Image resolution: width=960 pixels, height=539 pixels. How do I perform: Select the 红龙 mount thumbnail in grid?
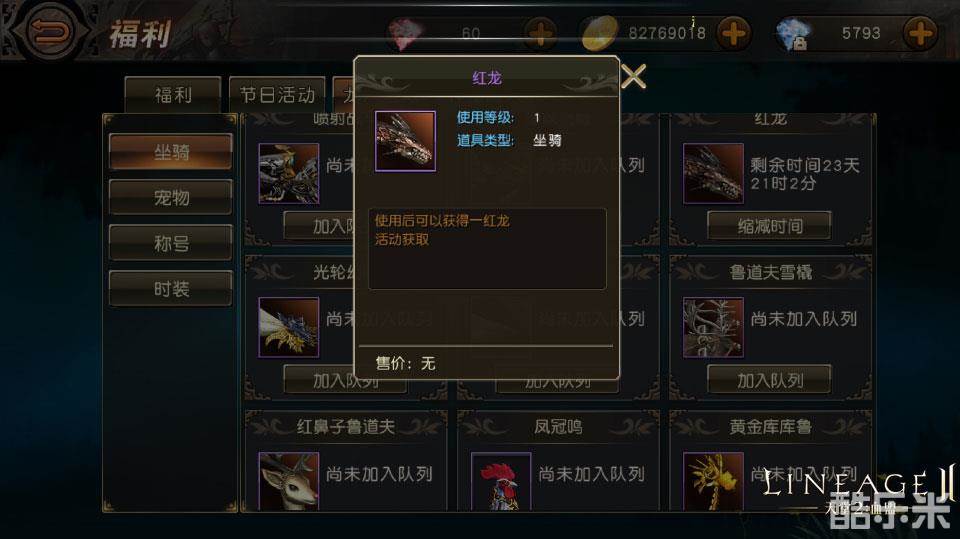point(713,173)
